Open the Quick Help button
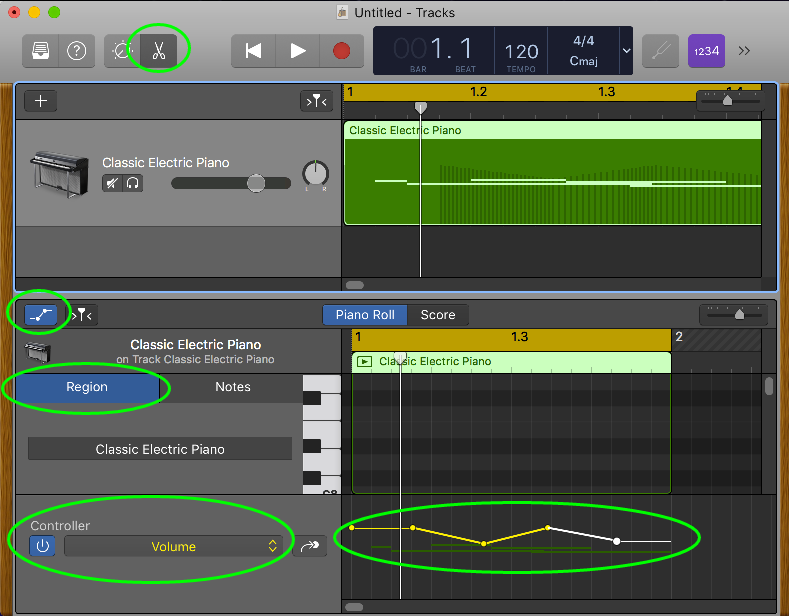This screenshot has height=616, width=789. [76, 51]
